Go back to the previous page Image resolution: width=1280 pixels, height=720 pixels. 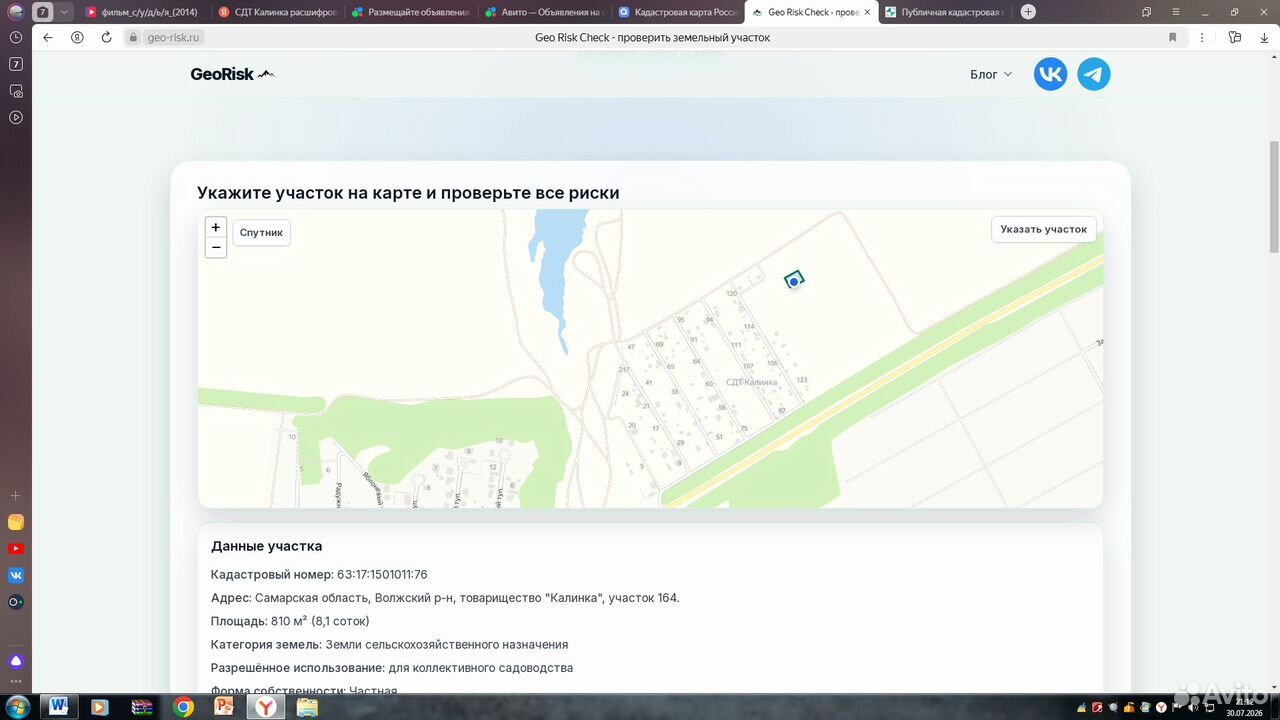coord(47,37)
